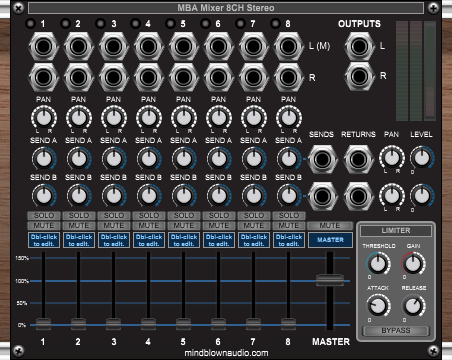The width and height of the screenshot is (452, 360).
Task: Click channel 1 right input jack
Action: click(44, 77)
